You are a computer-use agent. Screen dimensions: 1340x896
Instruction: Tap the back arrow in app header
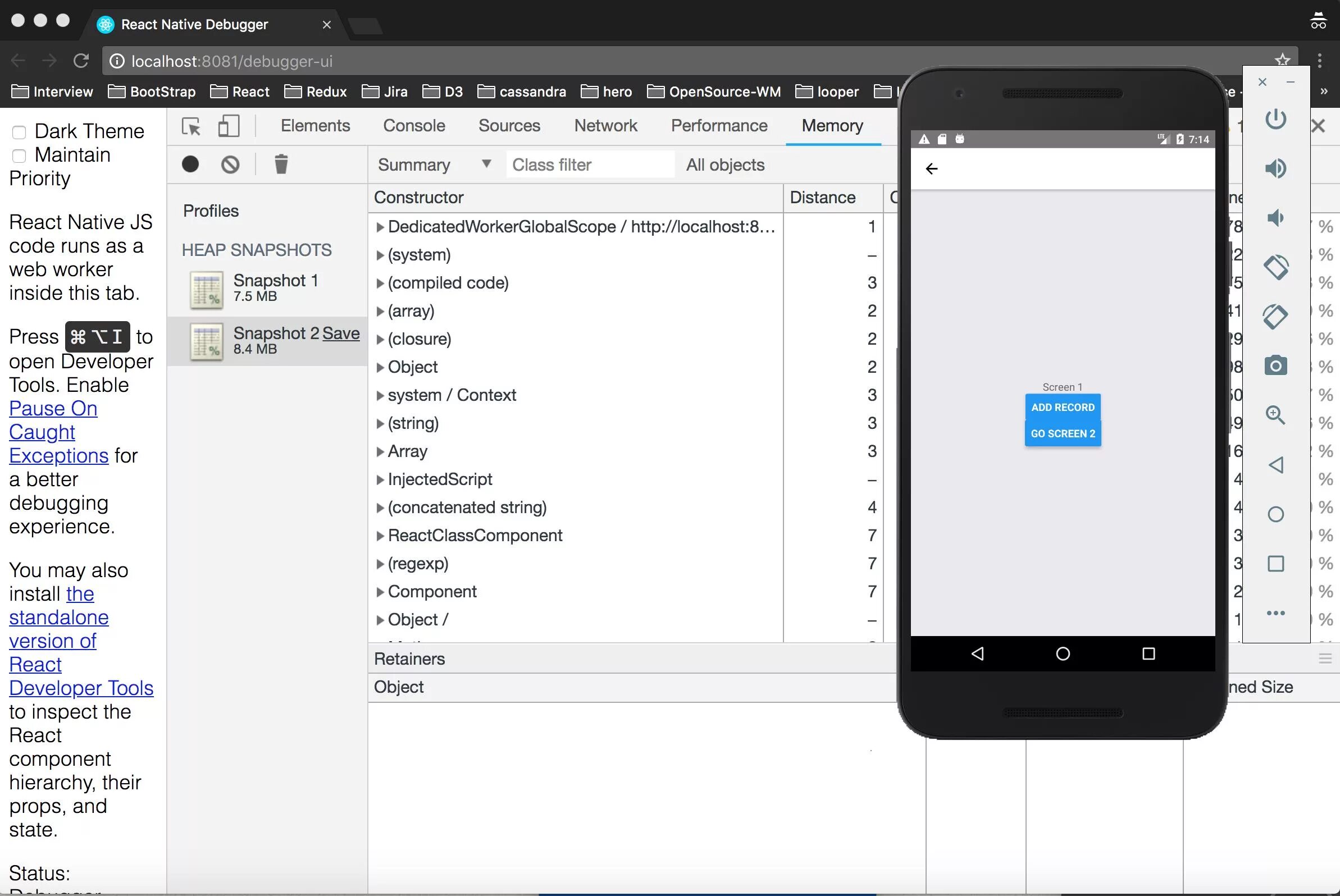(x=932, y=168)
